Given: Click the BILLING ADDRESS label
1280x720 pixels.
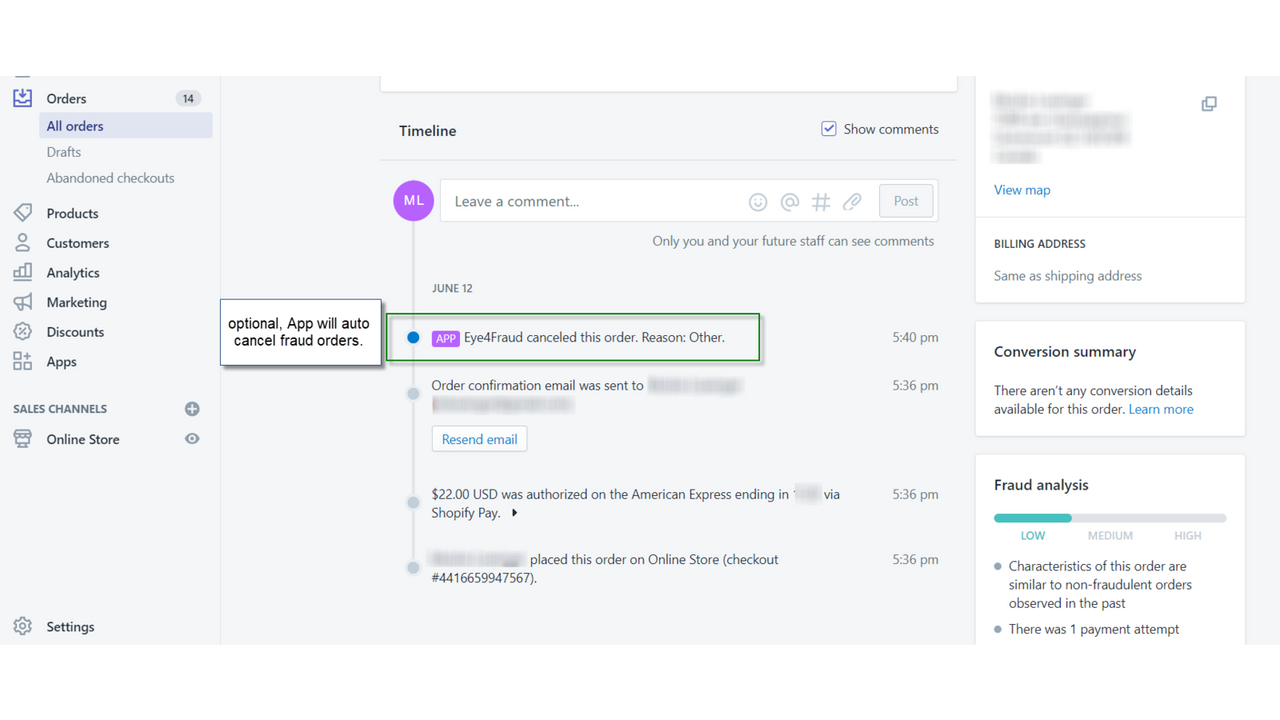Looking at the screenshot, I should coord(1040,244).
